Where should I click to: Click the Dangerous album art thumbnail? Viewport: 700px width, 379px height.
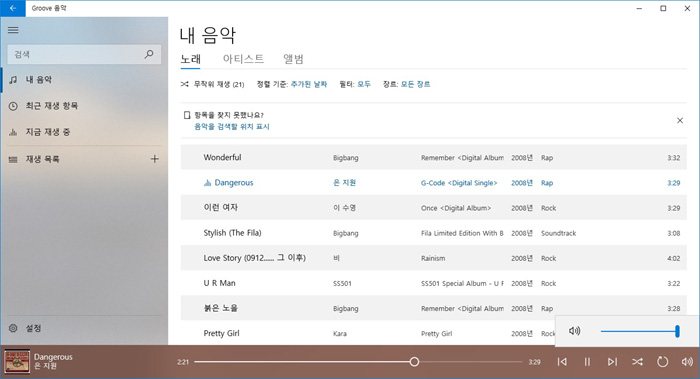17,361
